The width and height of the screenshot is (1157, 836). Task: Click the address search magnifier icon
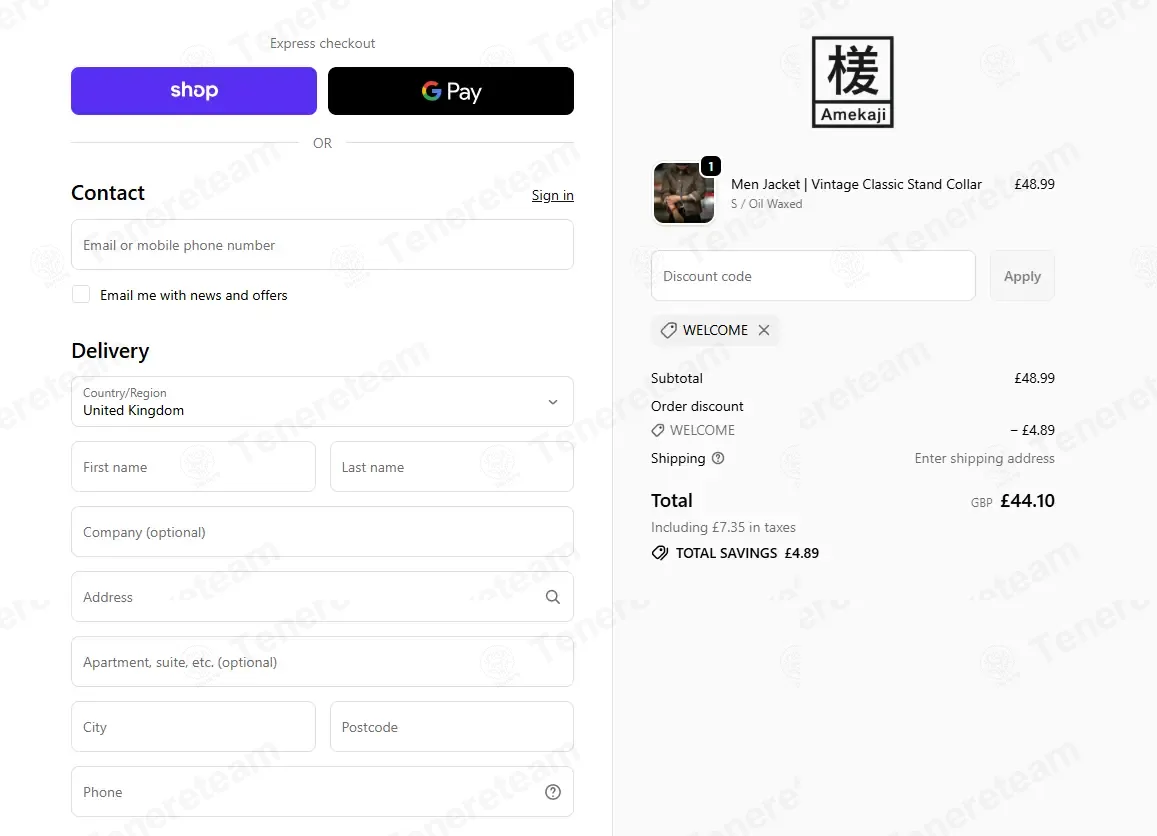(553, 597)
